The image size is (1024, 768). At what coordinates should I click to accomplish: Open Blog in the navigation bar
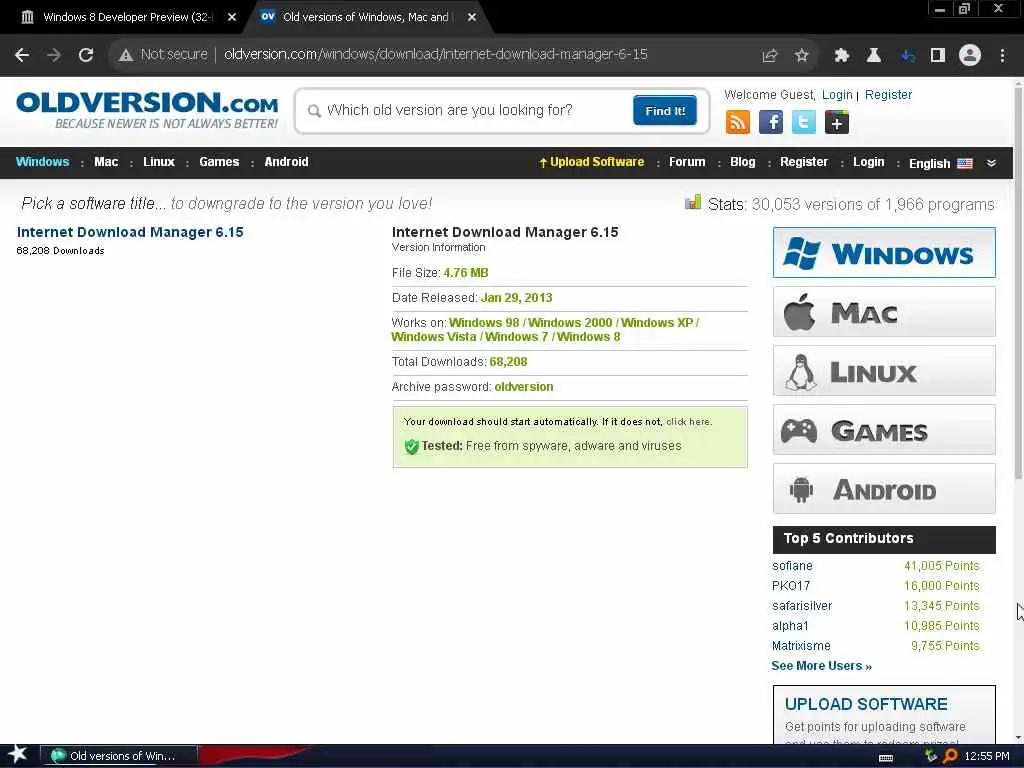tap(743, 162)
